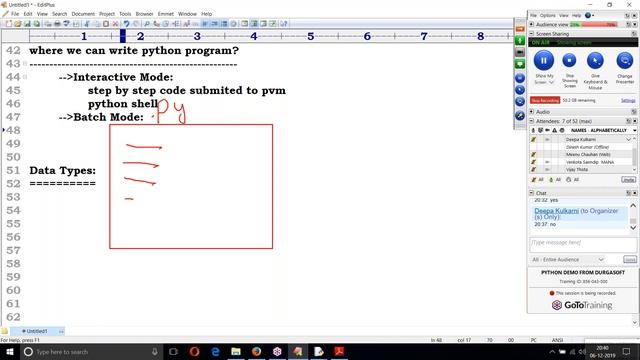
Task: Click chat scroll down arrow
Action: coord(633,227)
